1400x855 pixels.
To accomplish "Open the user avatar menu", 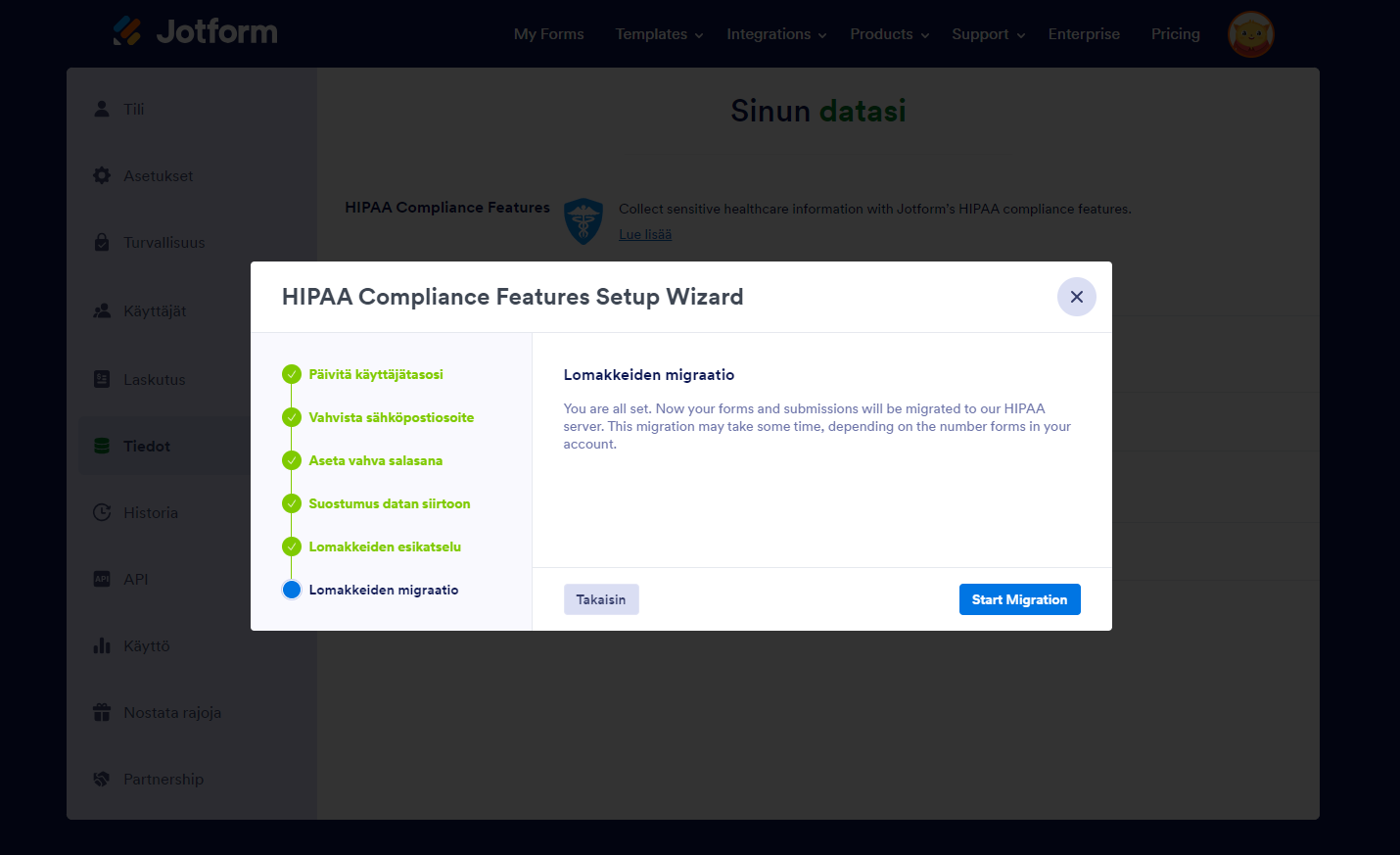I will [1251, 34].
